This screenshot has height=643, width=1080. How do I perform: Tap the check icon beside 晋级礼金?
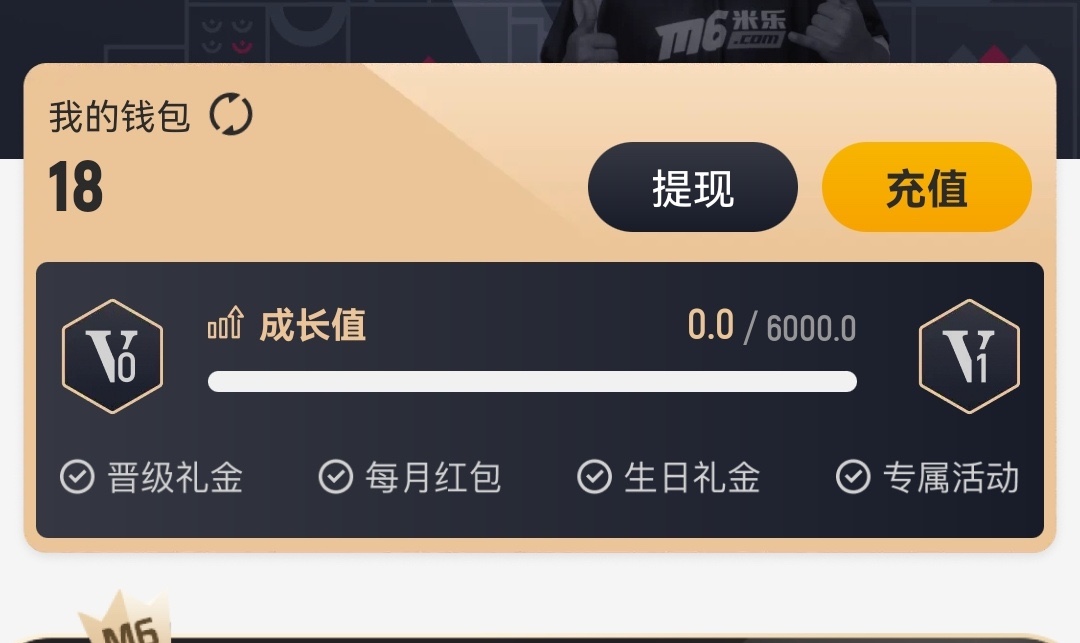77,477
